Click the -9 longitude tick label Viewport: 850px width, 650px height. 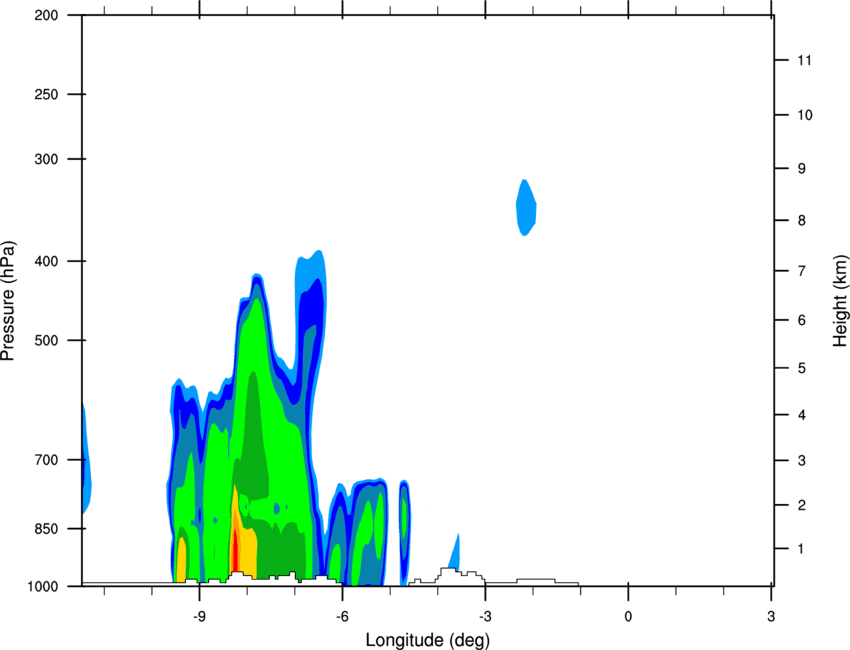click(199, 617)
